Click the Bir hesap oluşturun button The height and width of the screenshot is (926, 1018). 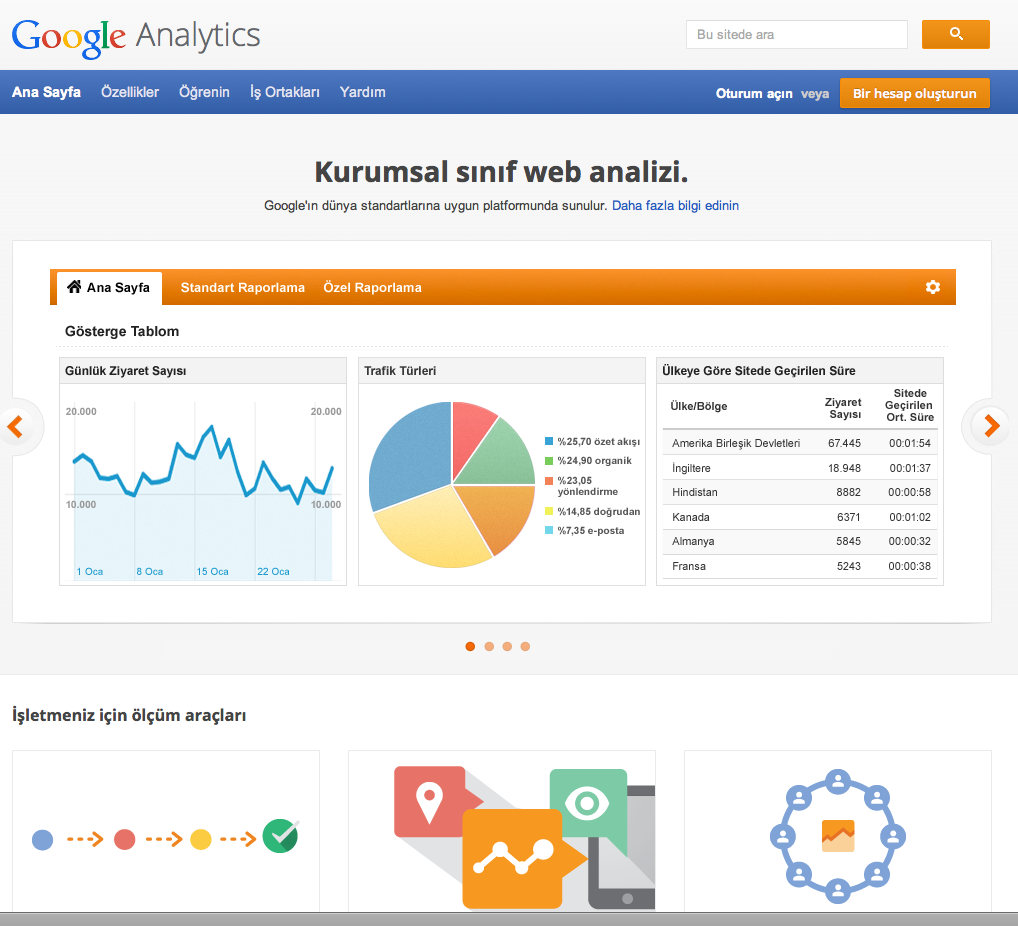point(915,93)
